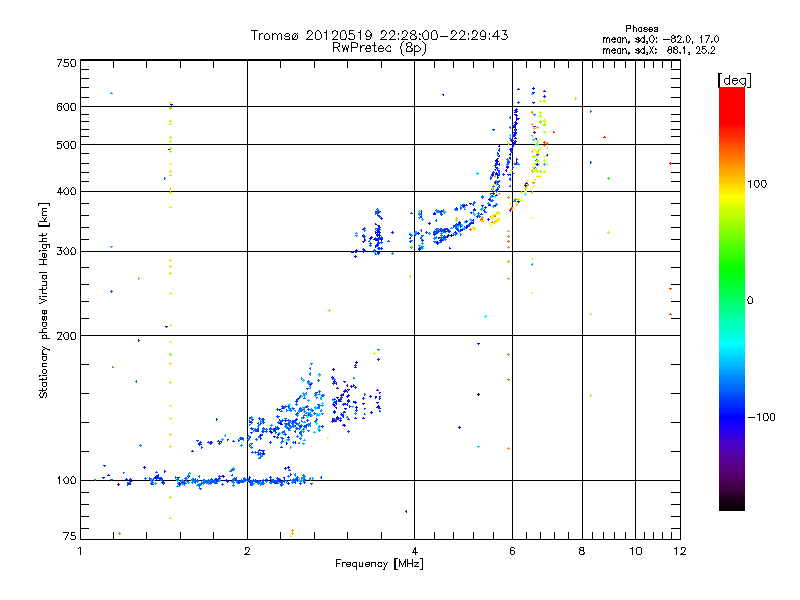
Task: Click the '-100' colorbar tick label
Action: [x=761, y=417]
